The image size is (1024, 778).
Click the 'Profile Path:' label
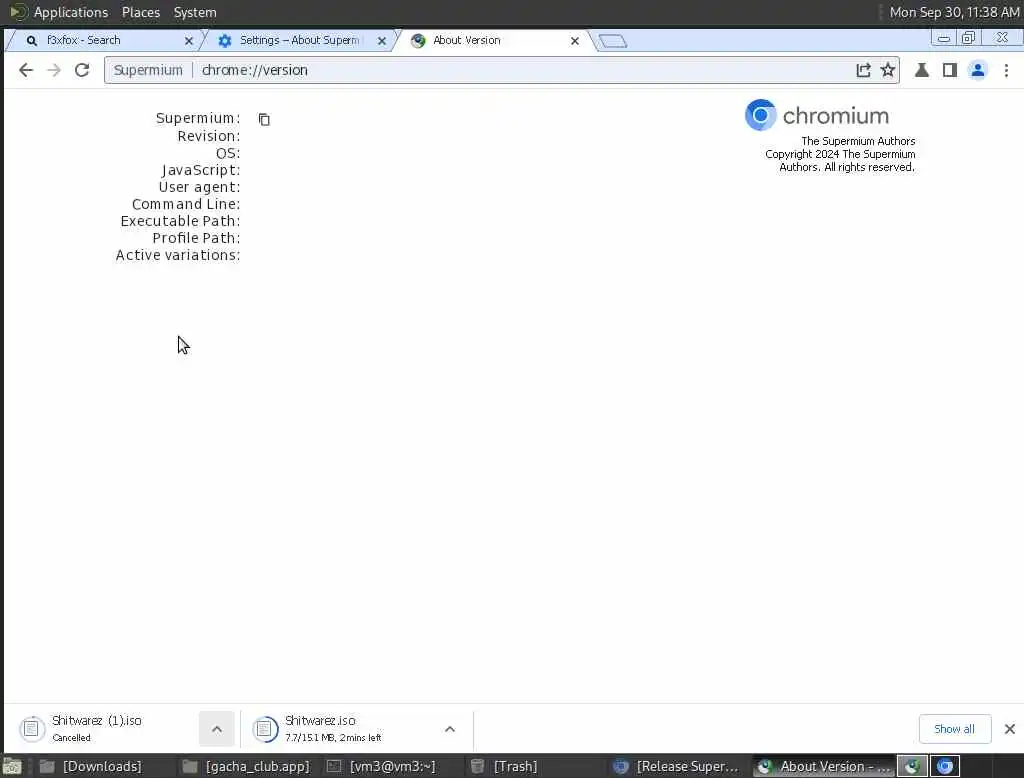(x=196, y=238)
